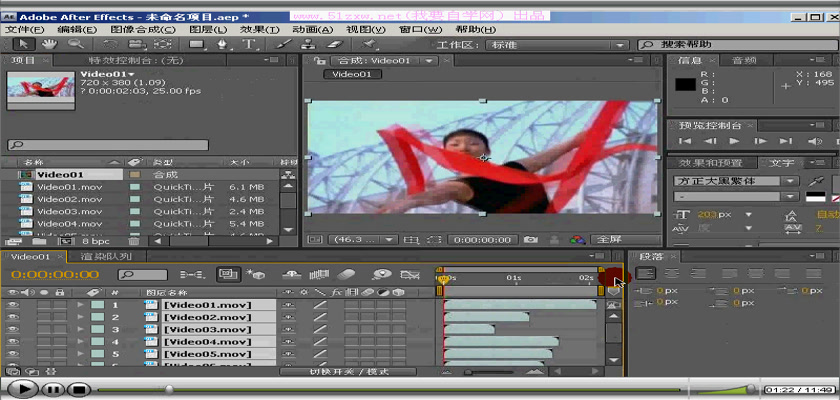
Task: Expand the Video01.mov layer properties
Action: click(81, 305)
